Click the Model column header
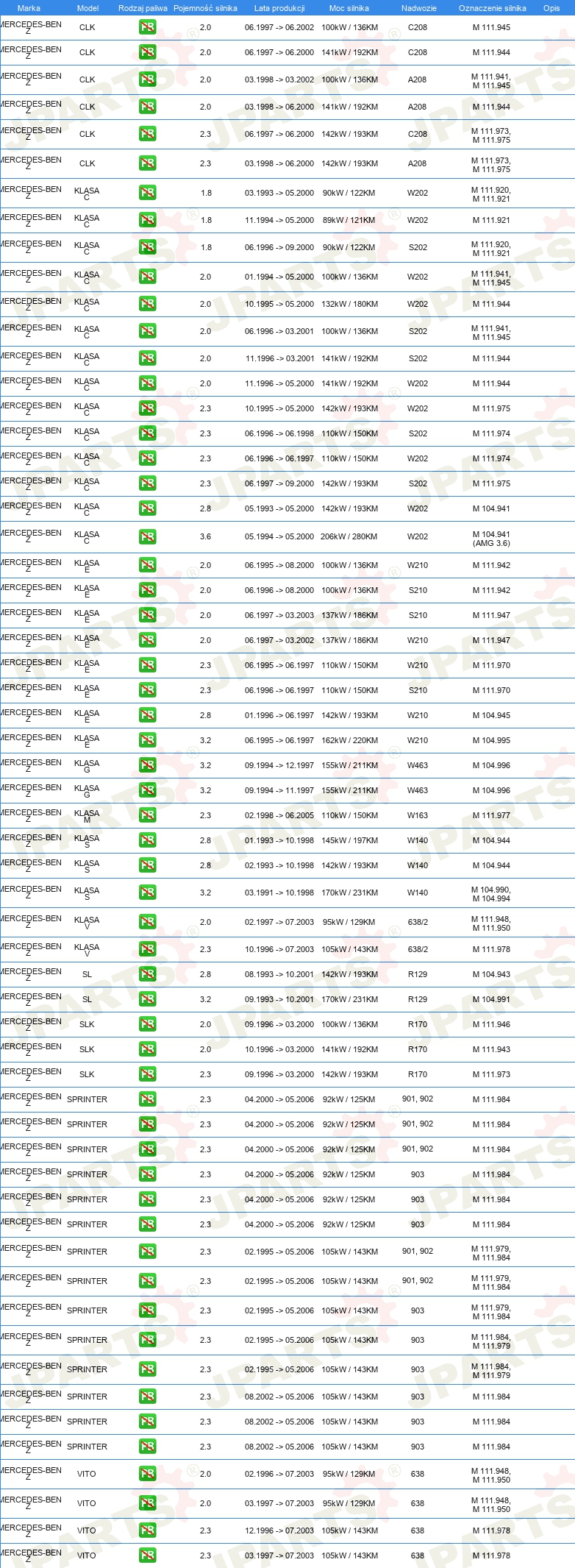 (87, 8)
